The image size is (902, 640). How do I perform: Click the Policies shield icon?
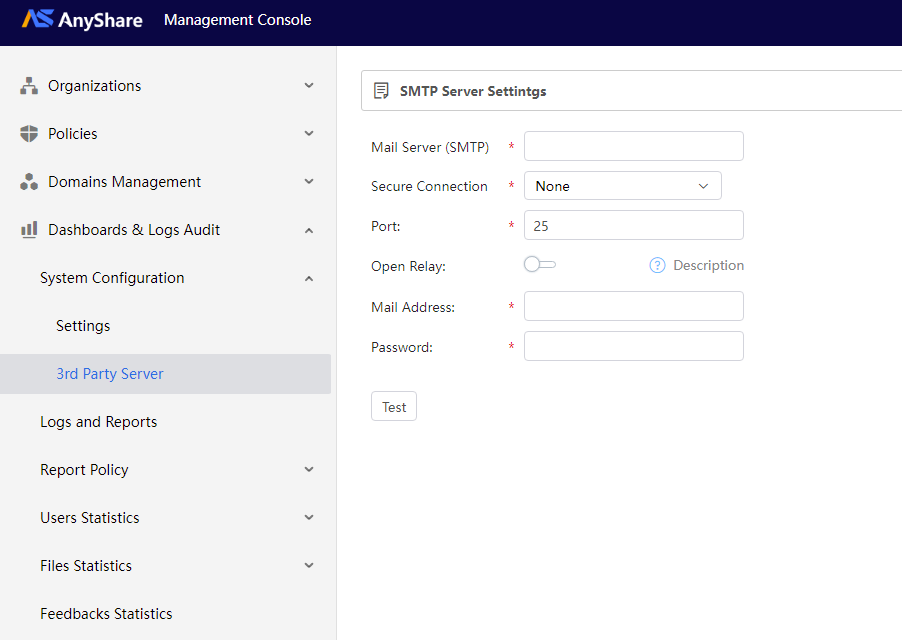(29, 133)
